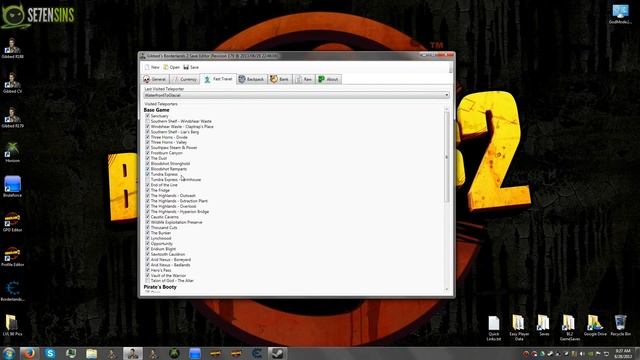The width and height of the screenshot is (640, 360).
Task: Toggle Arid Nexus - Badlands checkbox
Action: [x=148, y=264]
